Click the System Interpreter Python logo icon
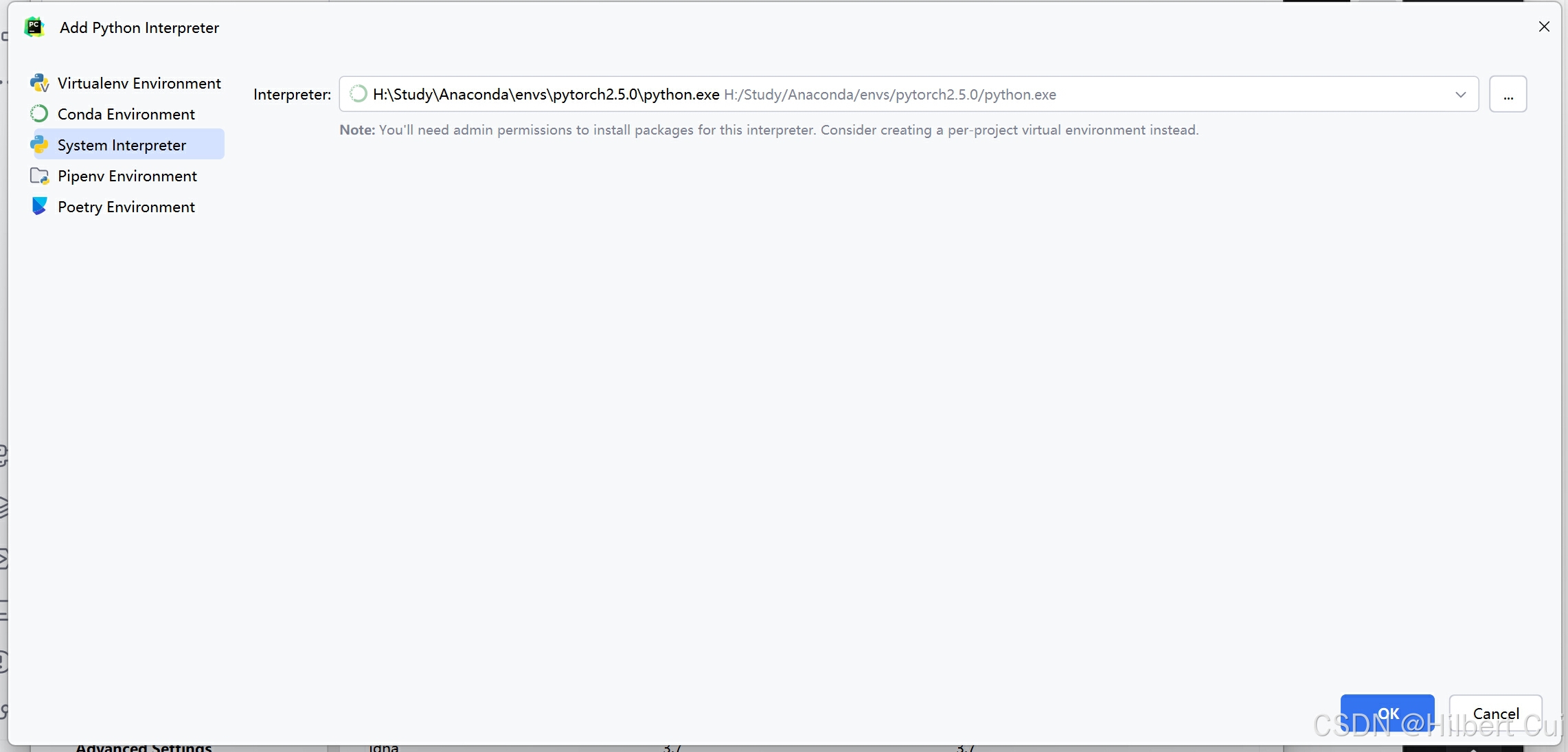1568x752 pixels. coord(39,144)
